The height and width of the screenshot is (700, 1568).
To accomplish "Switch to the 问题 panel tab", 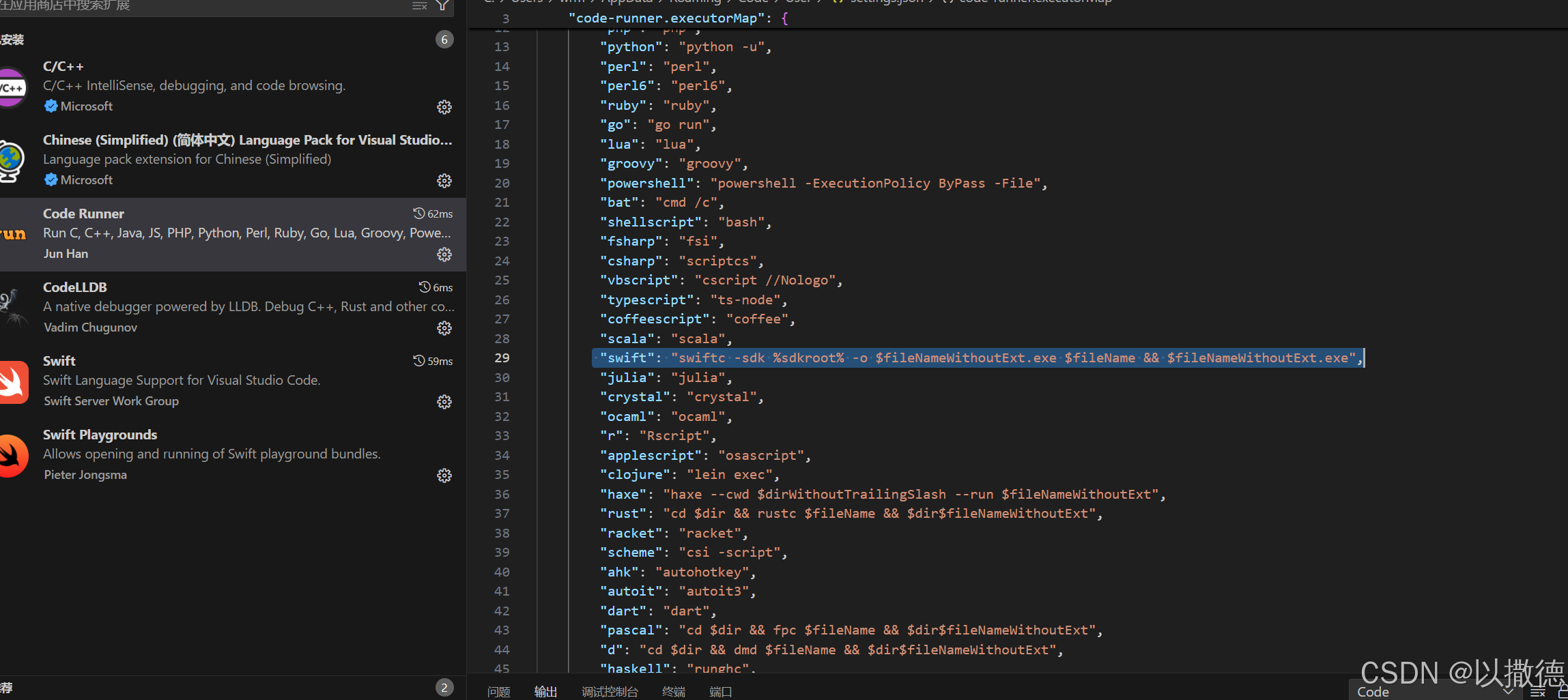I will pyautogui.click(x=499, y=692).
